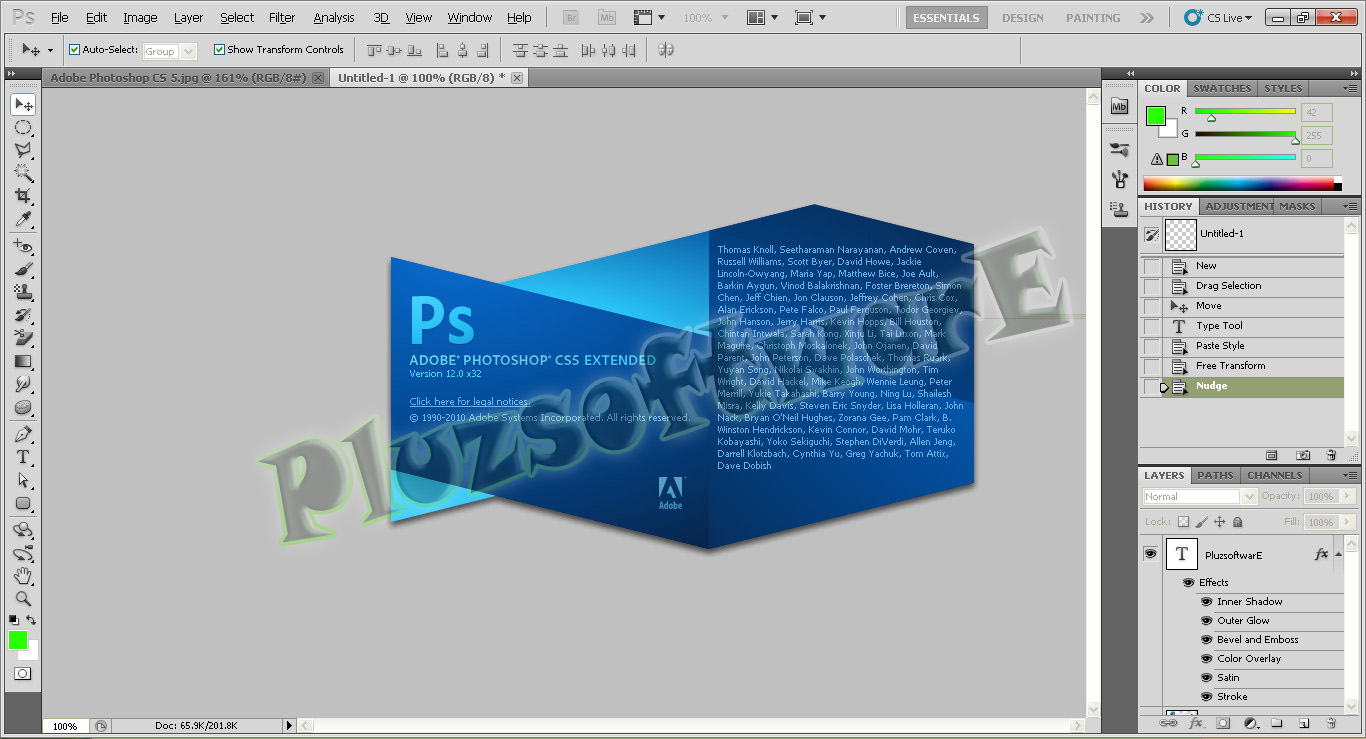Screen dimensions: 1366x739
Task: Select the Hand tool
Action: [x=23, y=576]
